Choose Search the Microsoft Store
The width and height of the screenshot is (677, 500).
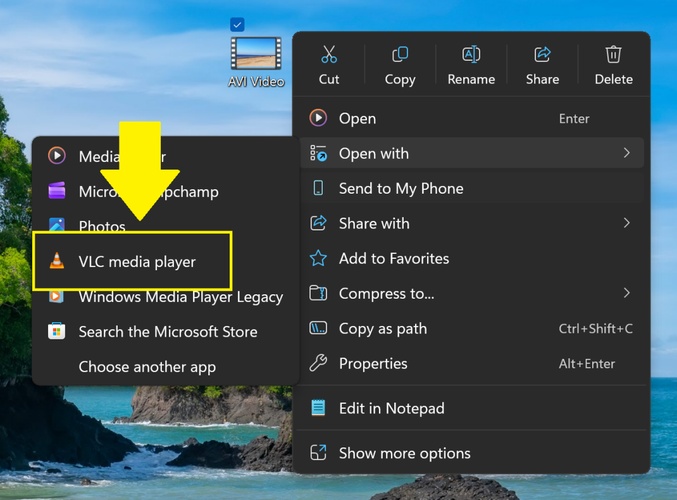coord(166,332)
